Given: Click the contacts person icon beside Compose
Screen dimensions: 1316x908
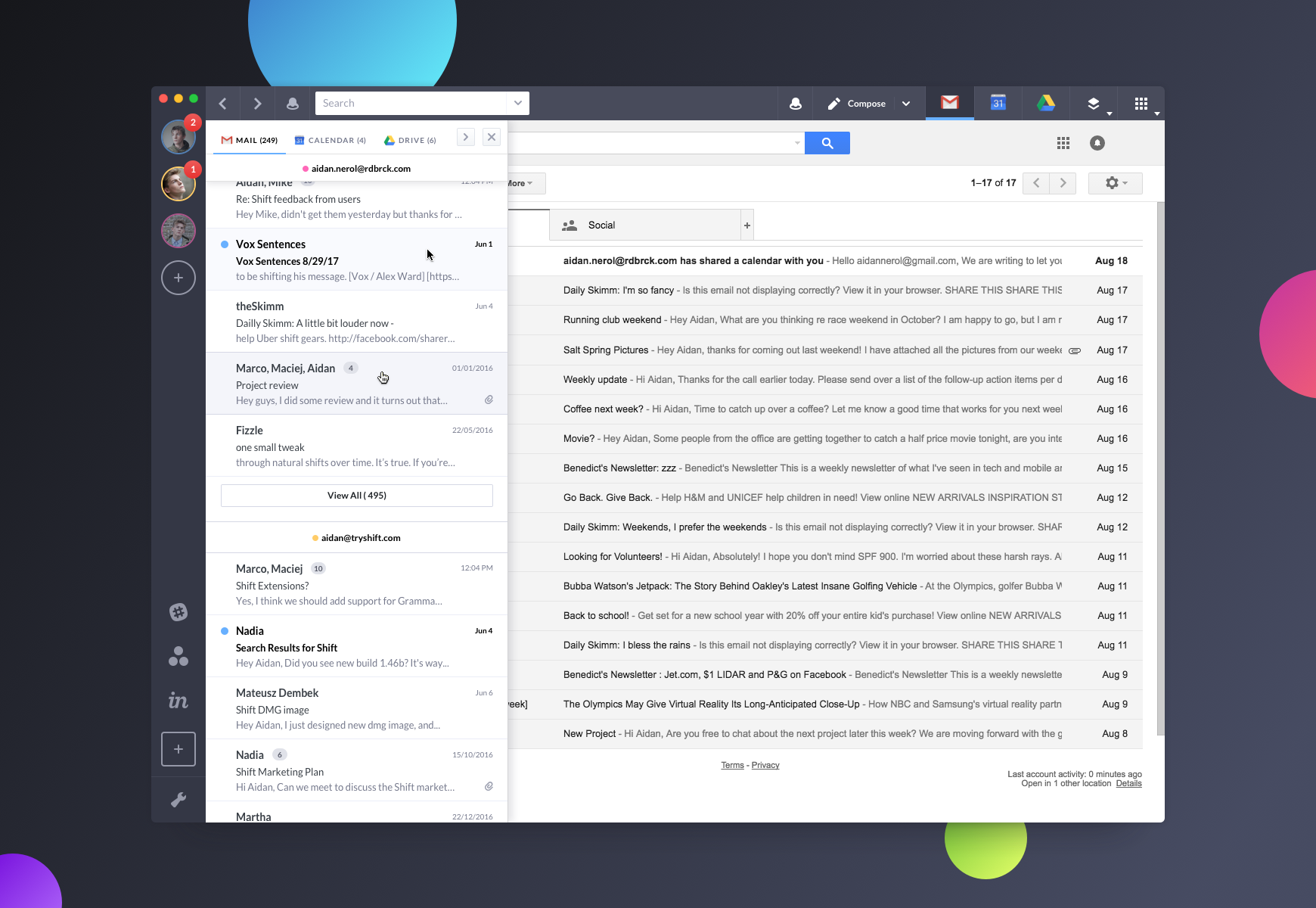Looking at the screenshot, I should [x=795, y=103].
